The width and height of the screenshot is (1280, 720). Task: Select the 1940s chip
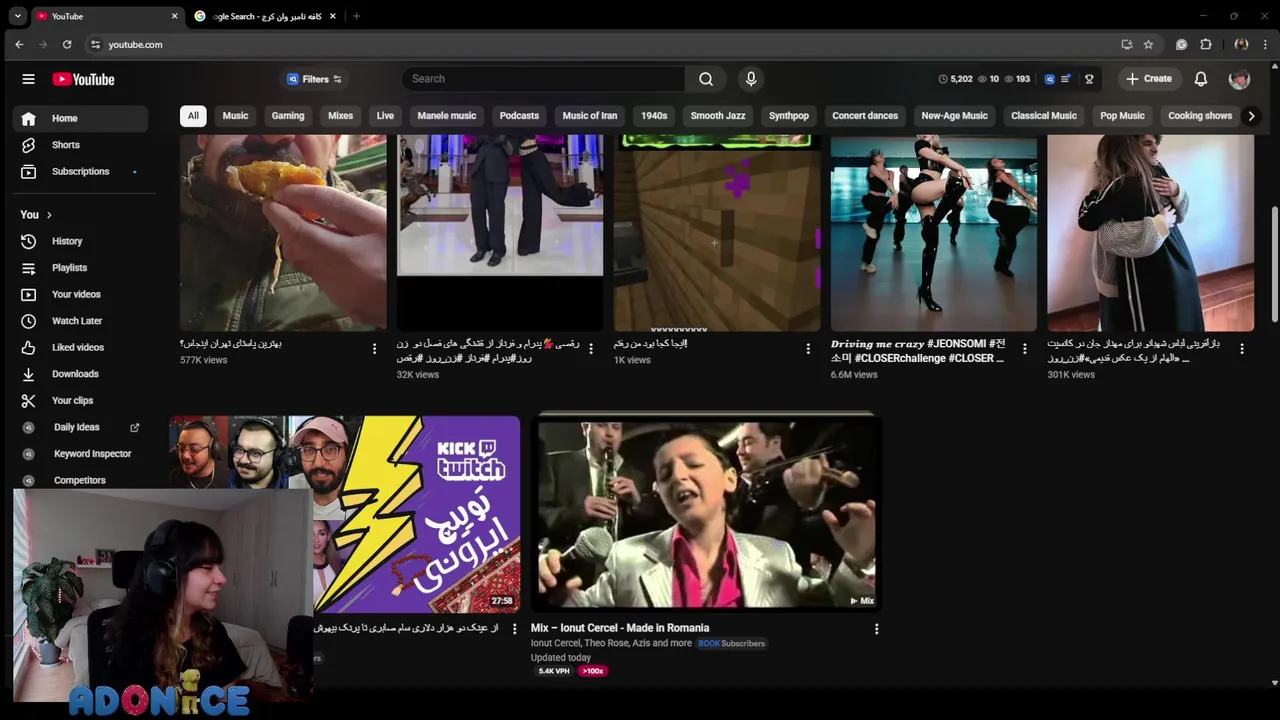click(654, 116)
